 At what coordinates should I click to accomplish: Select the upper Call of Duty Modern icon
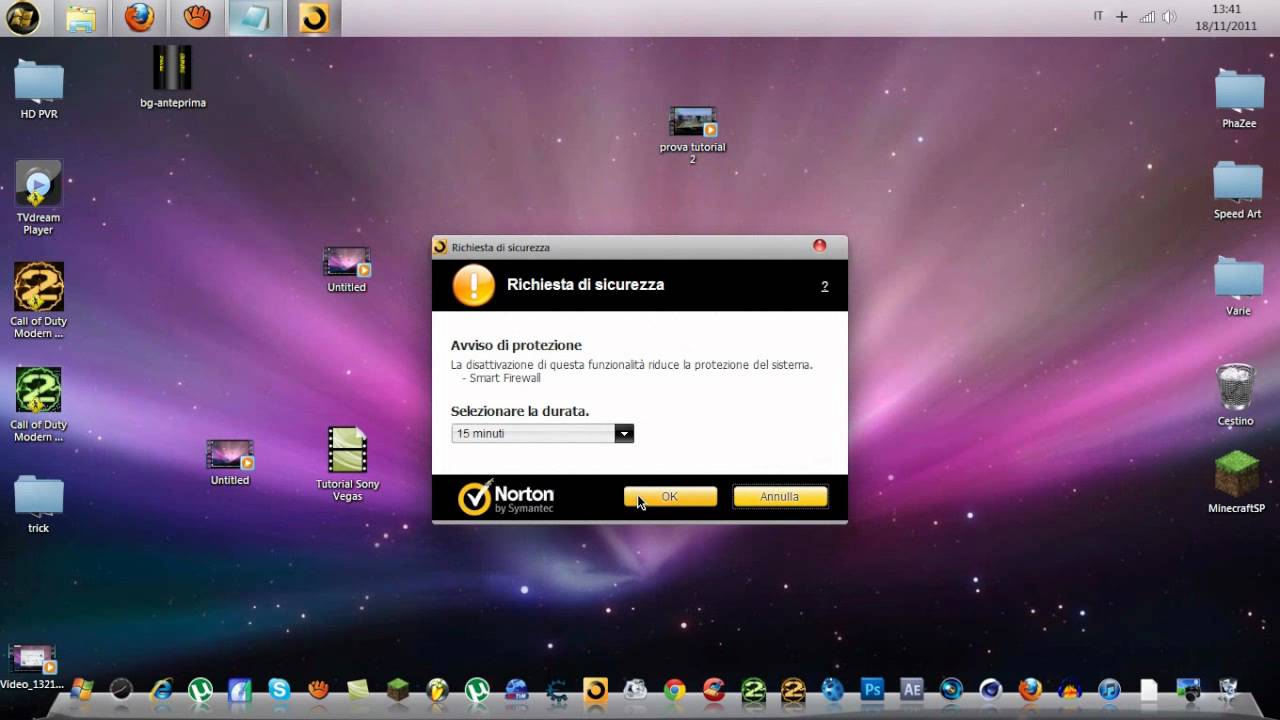38,300
